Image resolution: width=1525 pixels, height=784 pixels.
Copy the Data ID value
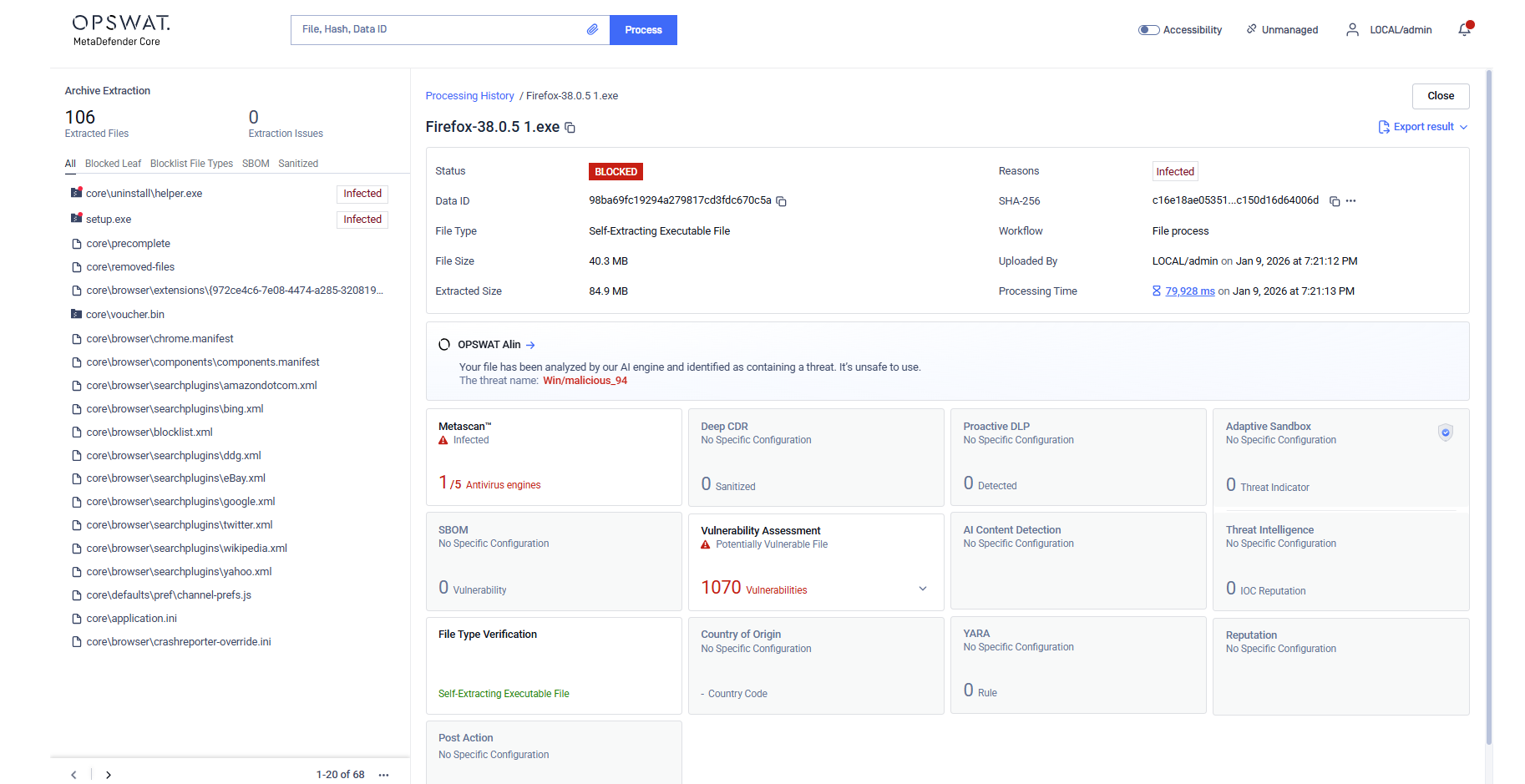(782, 201)
